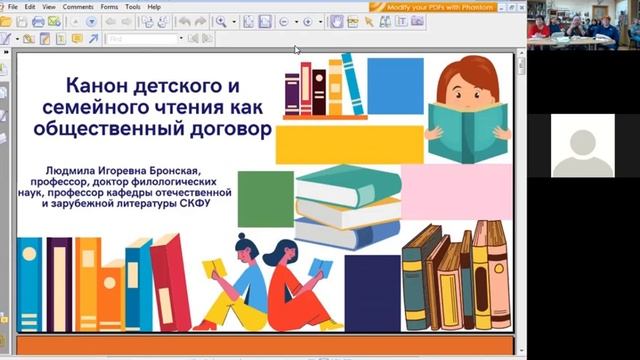Click the find previous button
Viewport: 640px width, 360px height.
pos(193,39)
